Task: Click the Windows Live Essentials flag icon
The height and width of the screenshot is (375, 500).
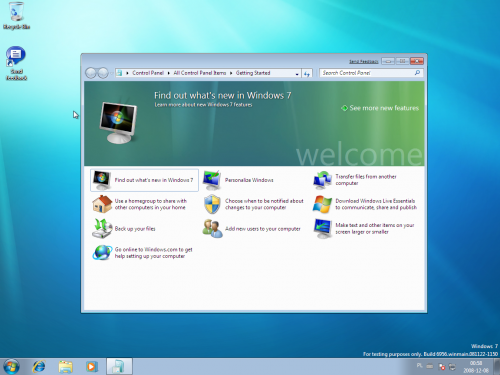Action: 322,204
